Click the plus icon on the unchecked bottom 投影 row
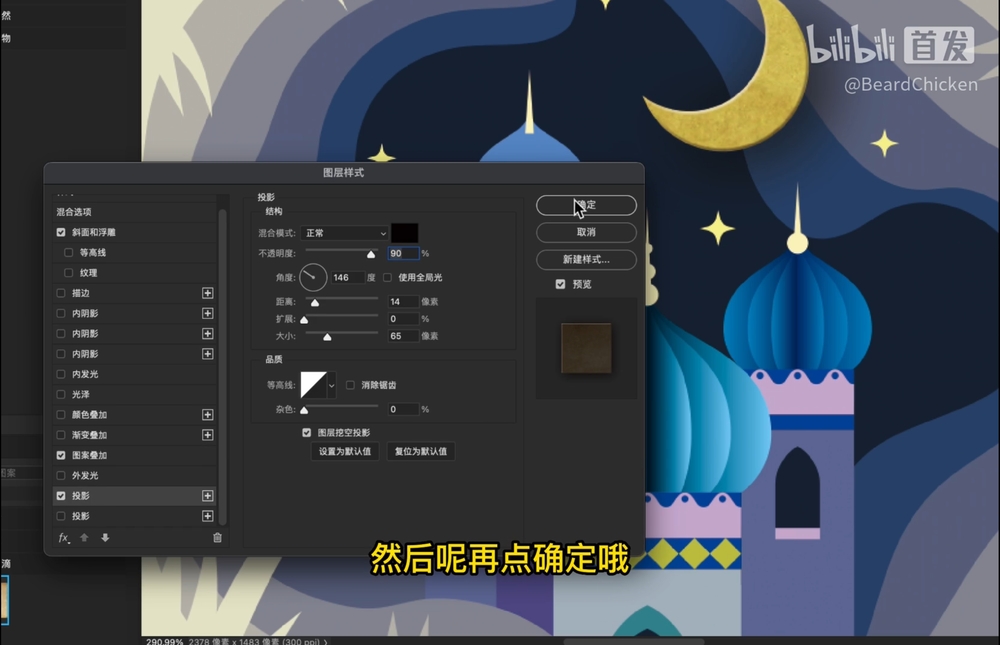 click(207, 516)
